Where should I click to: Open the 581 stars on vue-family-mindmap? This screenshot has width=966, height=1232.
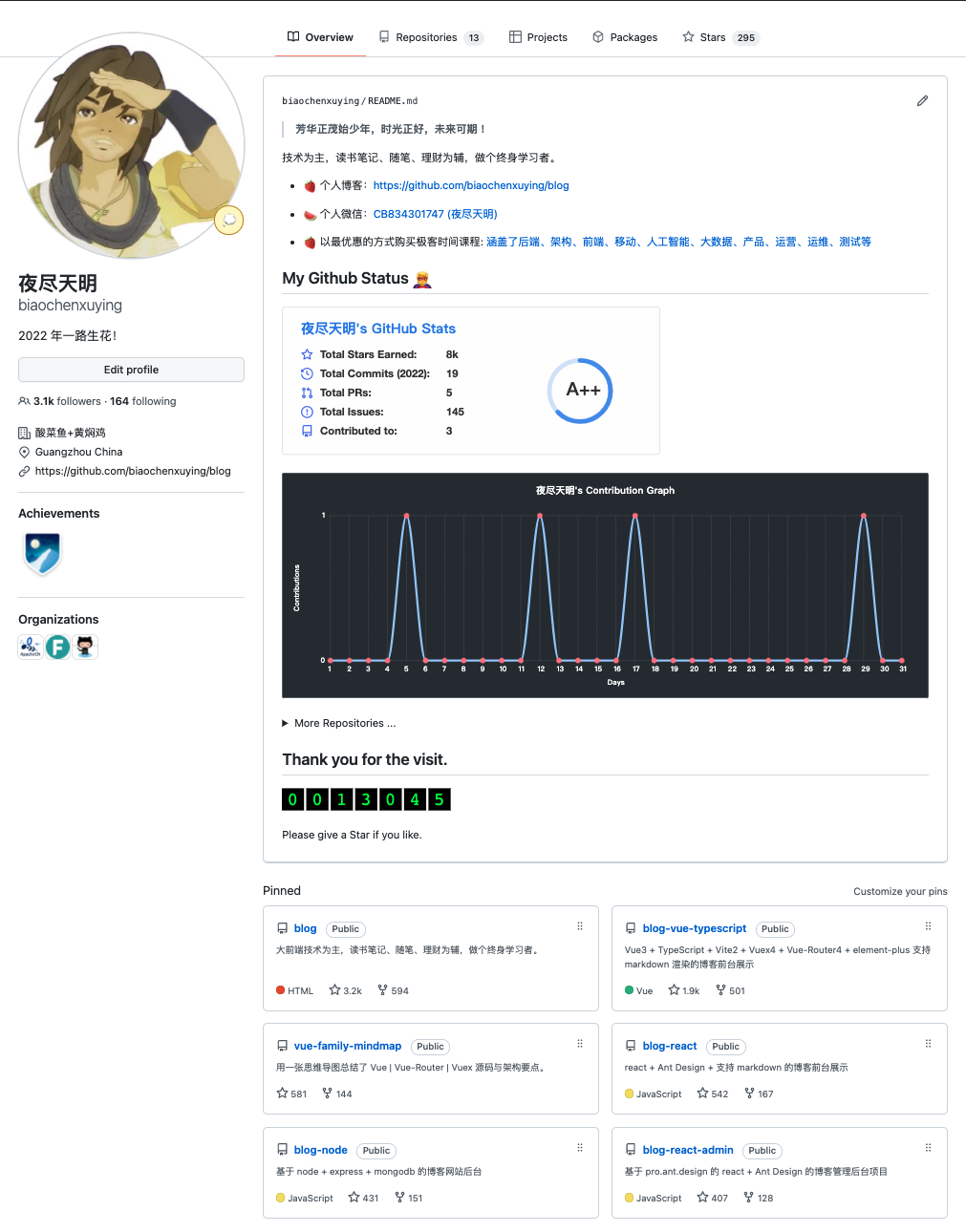tap(291, 1094)
